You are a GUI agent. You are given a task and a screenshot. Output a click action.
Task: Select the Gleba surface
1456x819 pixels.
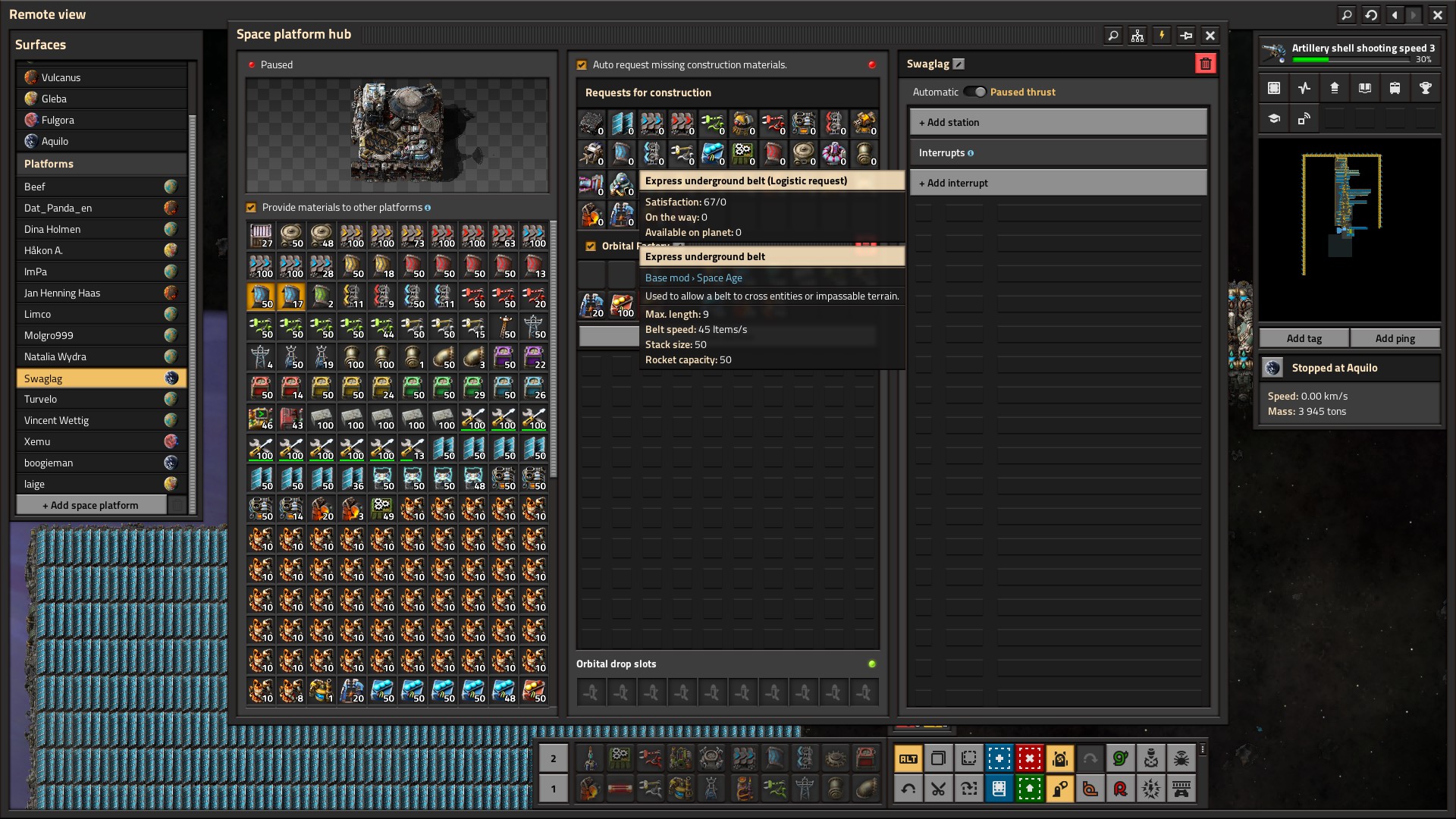click(102, 99)
